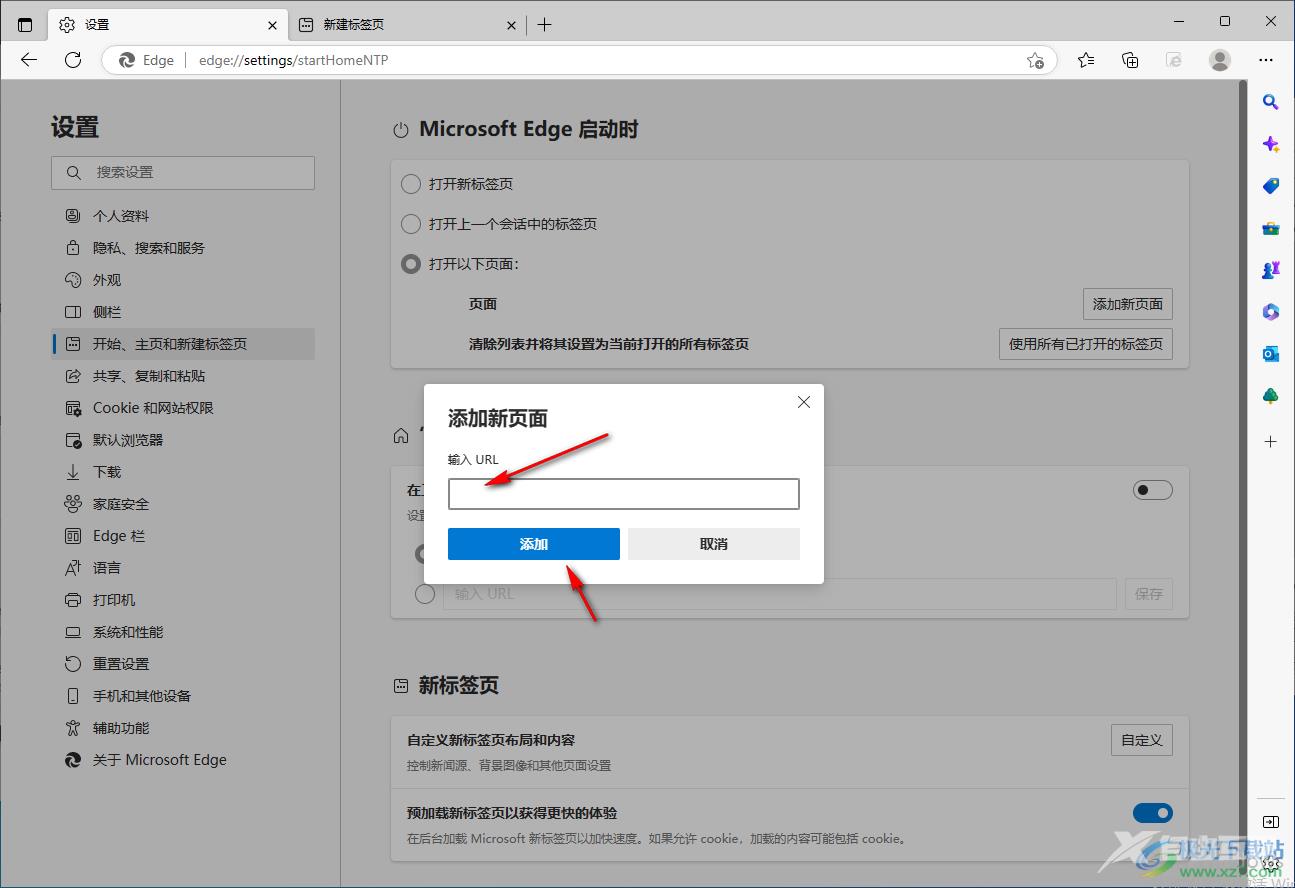Image resolution: width=1295 pixels, height=888 pixels.
Task: Click home button 输入 URL field
Action: (780, 594)
